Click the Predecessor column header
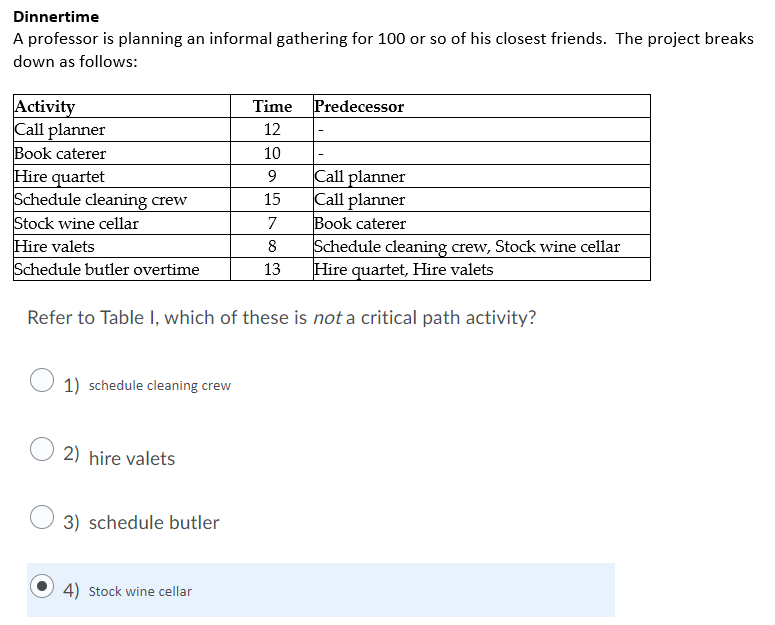This screenshot has height=625, width=775. [x=482, y=106]
